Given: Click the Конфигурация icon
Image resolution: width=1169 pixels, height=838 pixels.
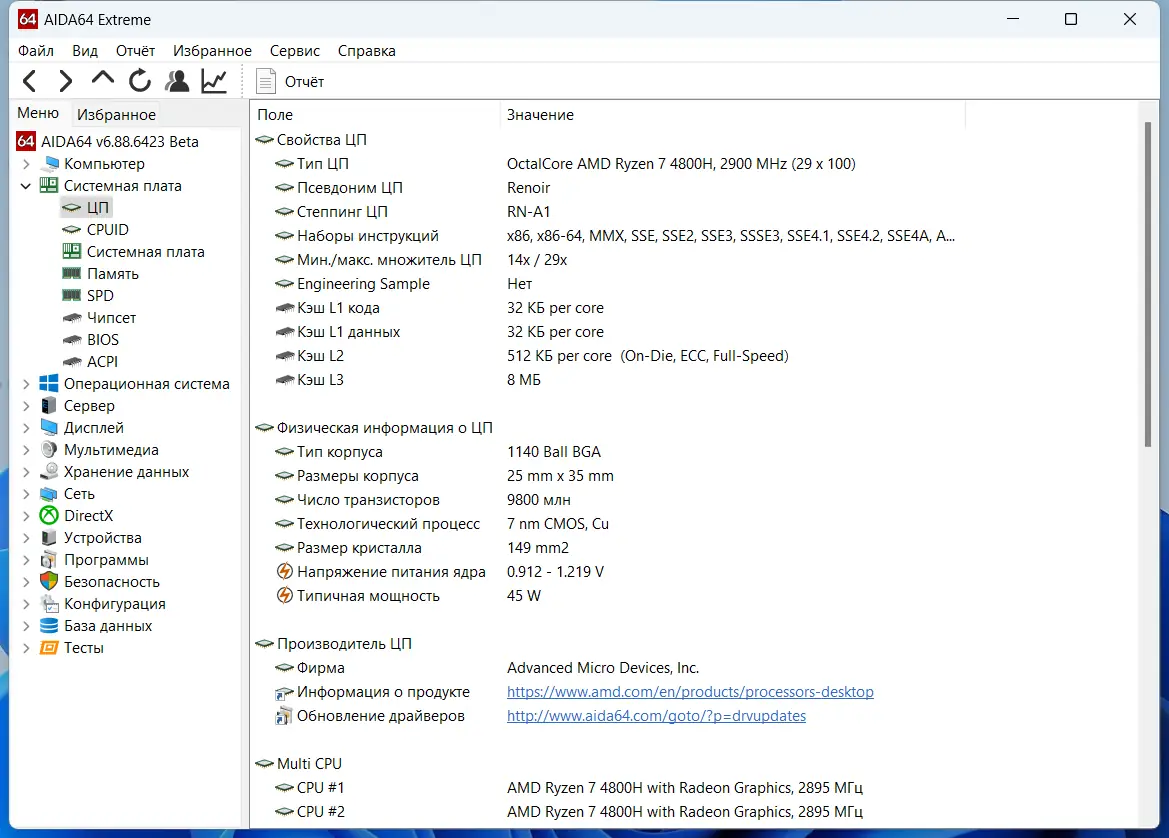Looking at the screenshot, I should 48,603.
